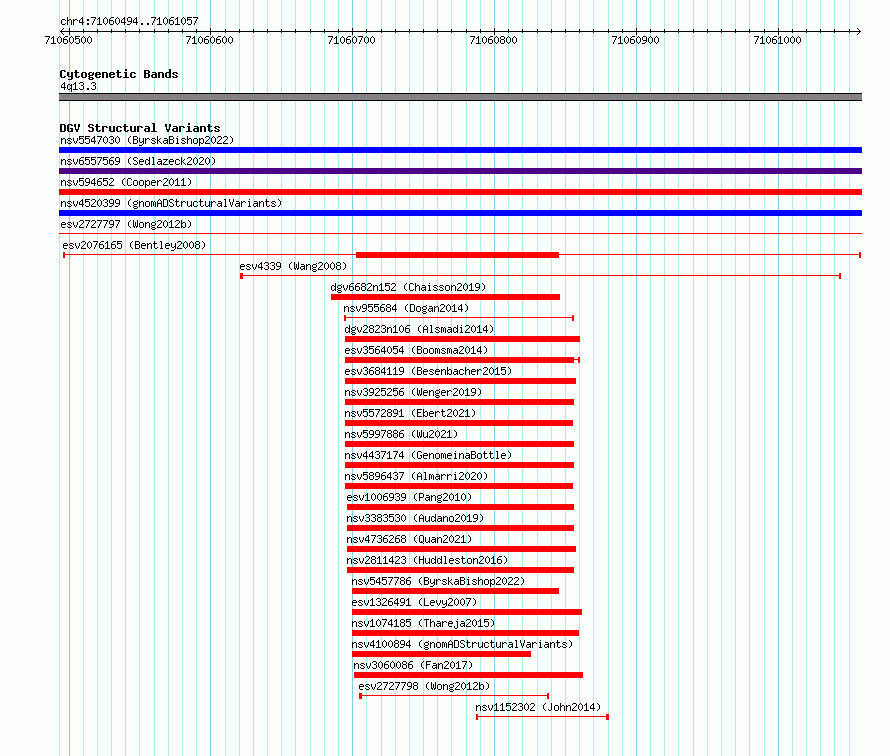Click ruler position 71060500
890x756 pixels.
tap(68, 40)
